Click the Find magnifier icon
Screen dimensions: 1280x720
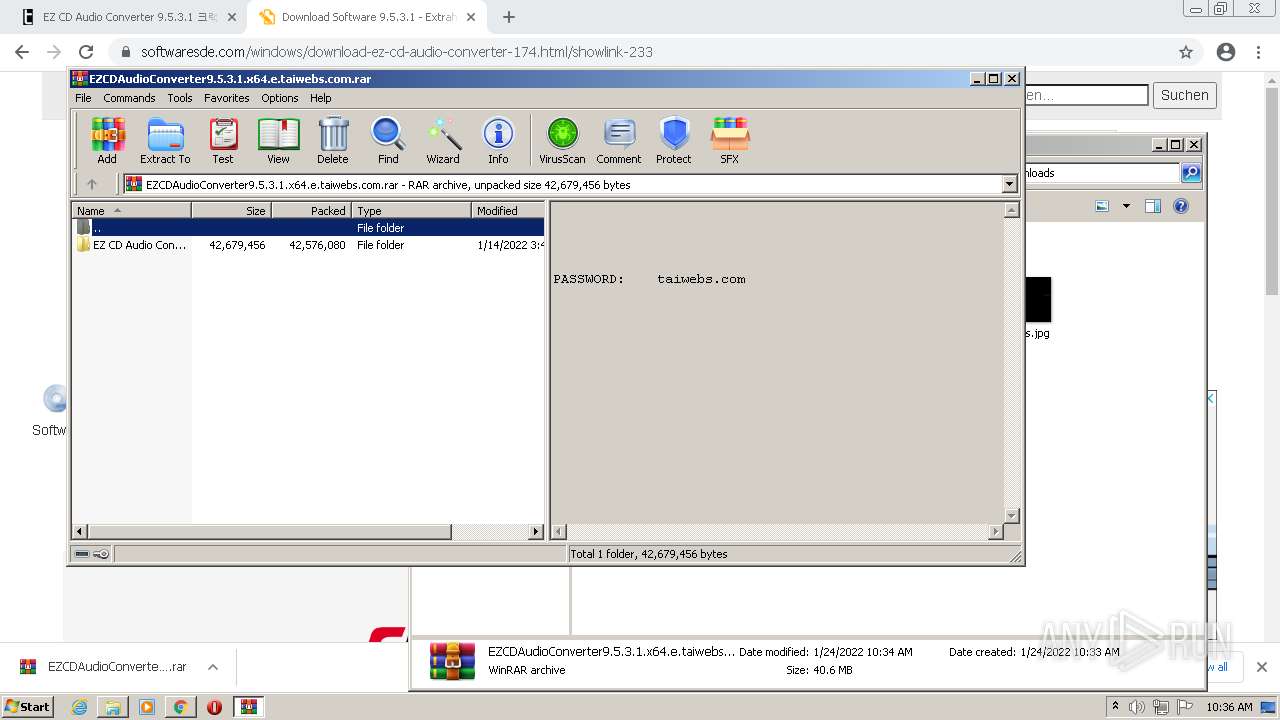(388, 140)
